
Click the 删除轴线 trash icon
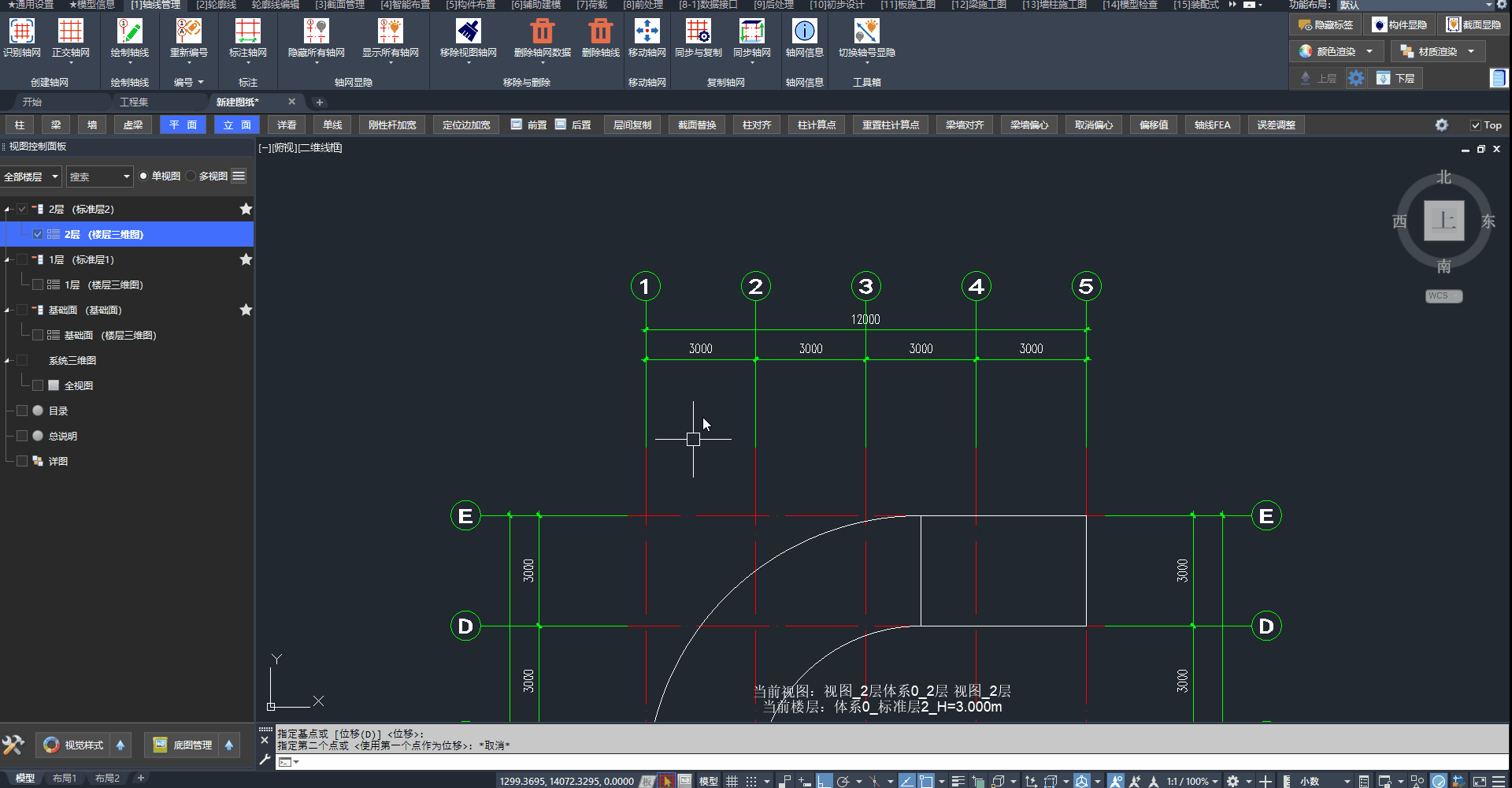600,32
